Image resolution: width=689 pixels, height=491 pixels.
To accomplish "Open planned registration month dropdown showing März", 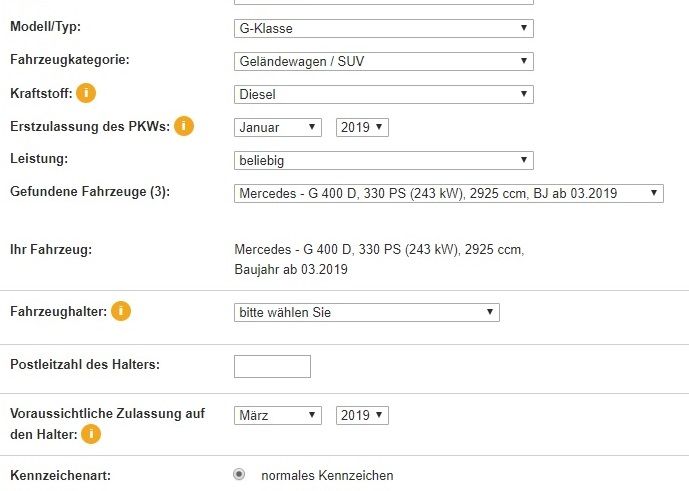I will pyautogui.click(x=277, y=415).
